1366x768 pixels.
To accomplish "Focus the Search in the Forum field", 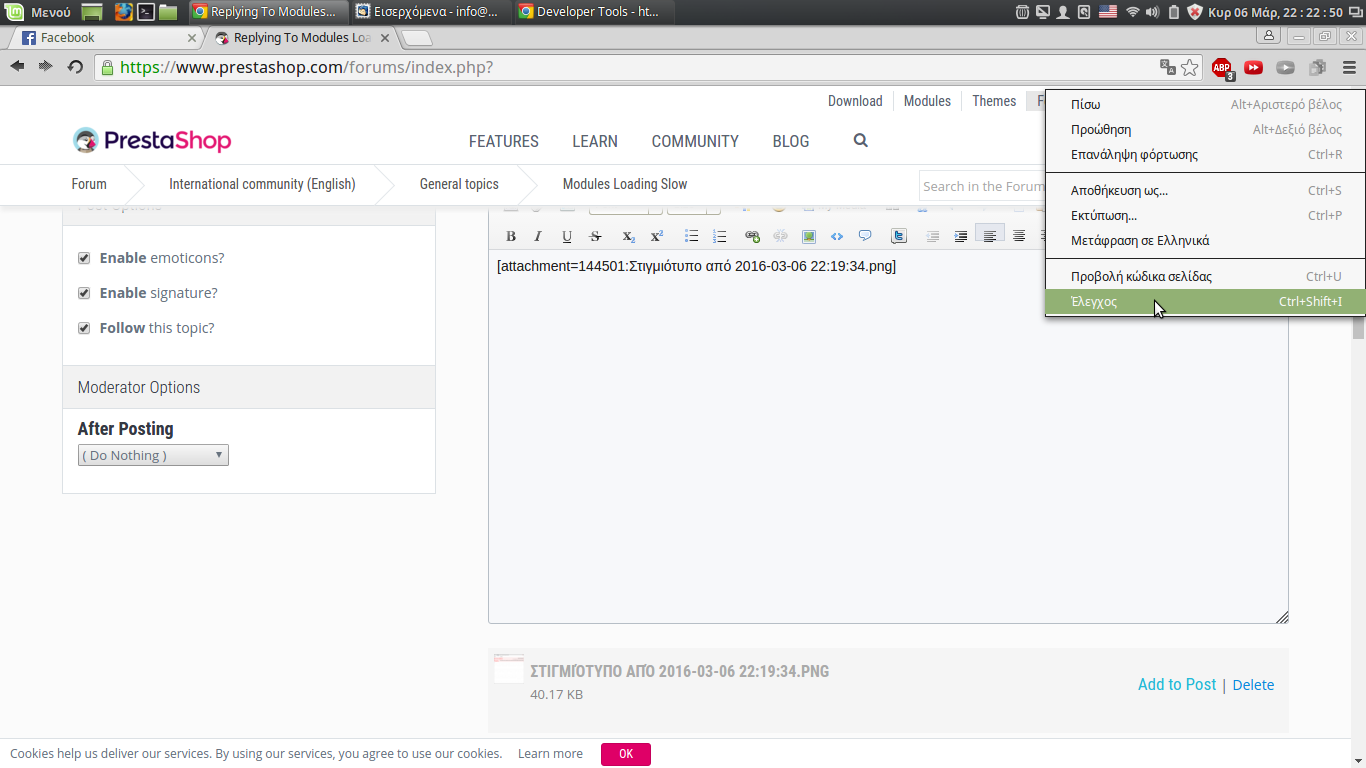I will coord(983,186).
